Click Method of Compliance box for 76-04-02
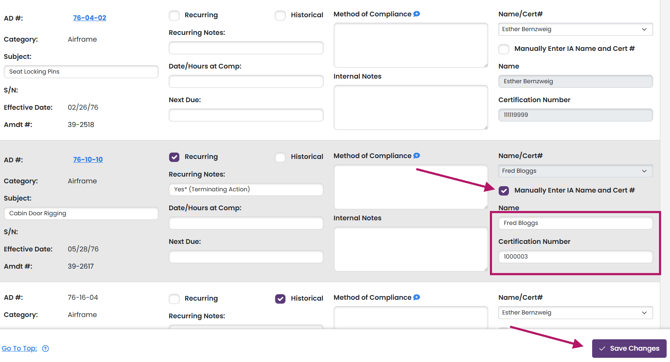Screen dimensions: 670x362 [x=411, y=45]
